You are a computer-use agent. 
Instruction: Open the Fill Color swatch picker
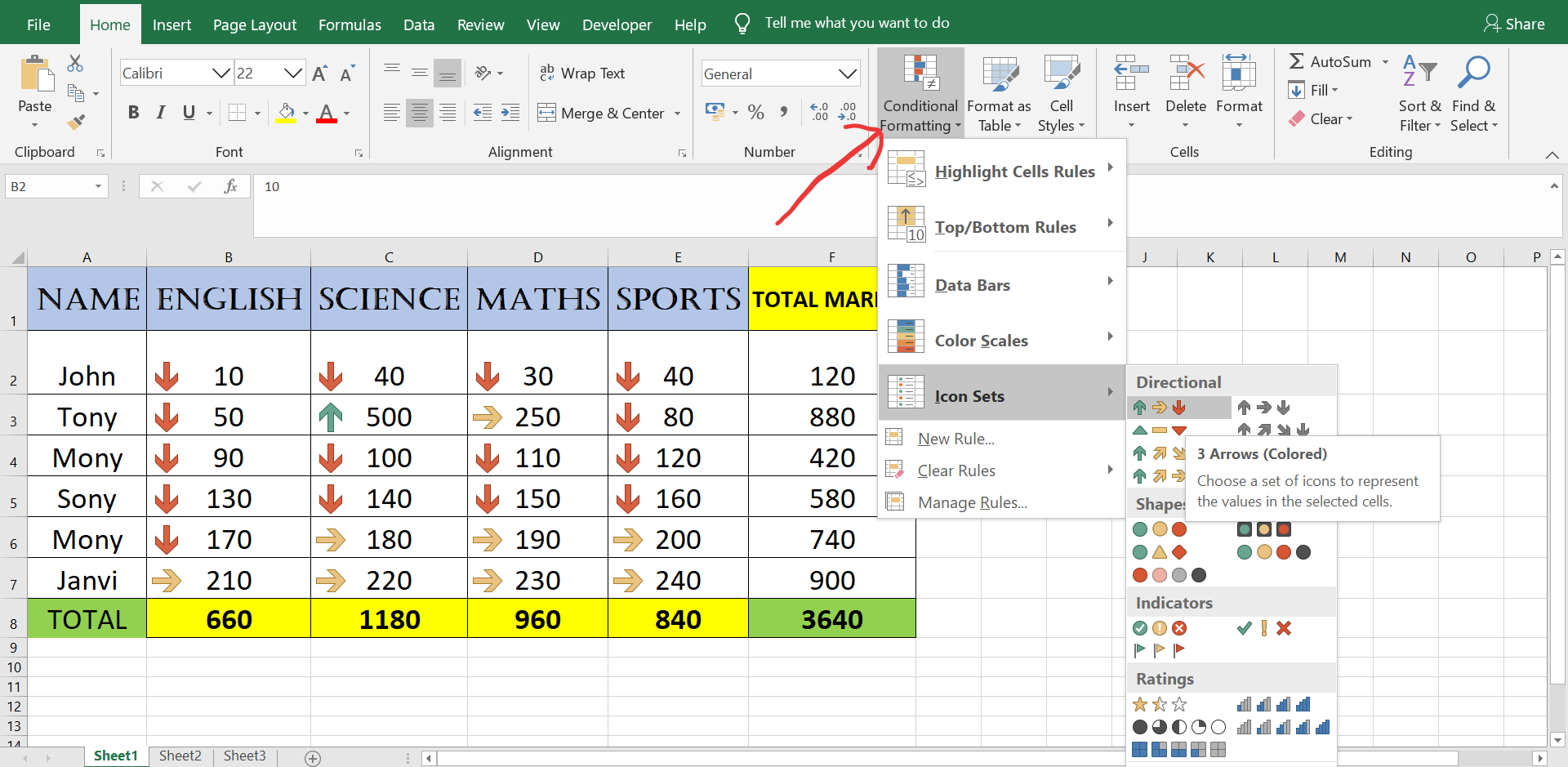coord(305,113)
